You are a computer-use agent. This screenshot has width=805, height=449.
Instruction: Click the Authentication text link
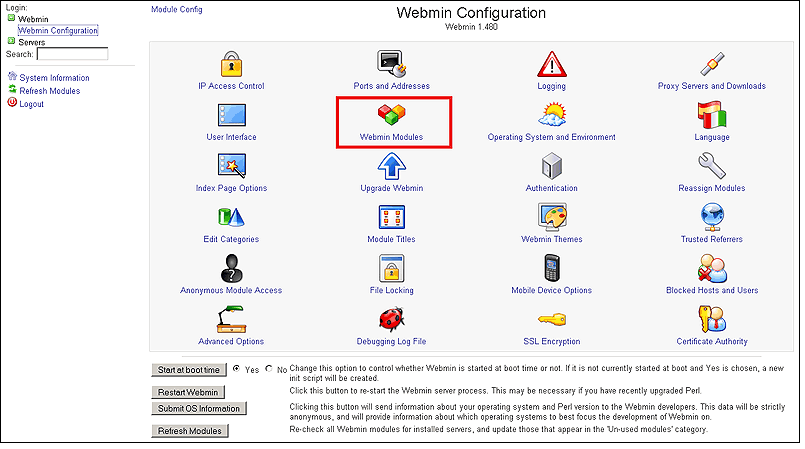pos(552,188)
